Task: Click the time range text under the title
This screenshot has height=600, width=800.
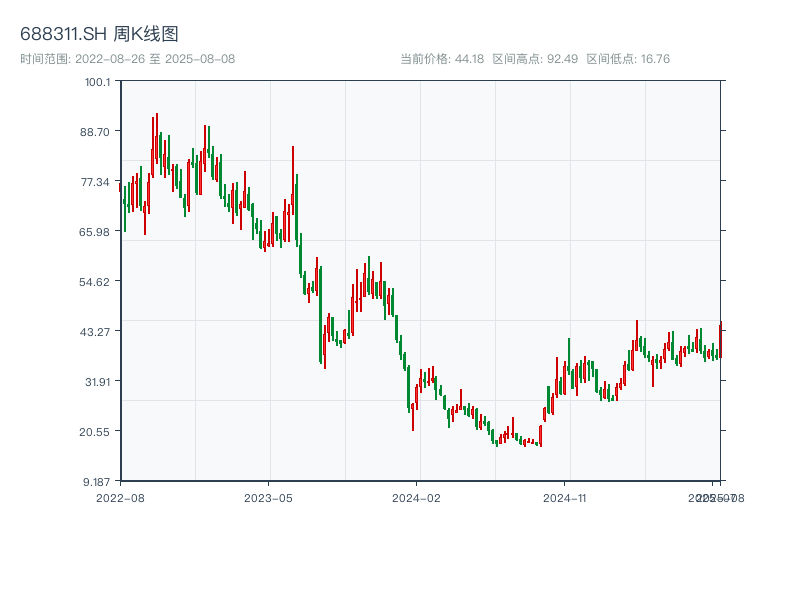Action: click(x=128, y=59)
